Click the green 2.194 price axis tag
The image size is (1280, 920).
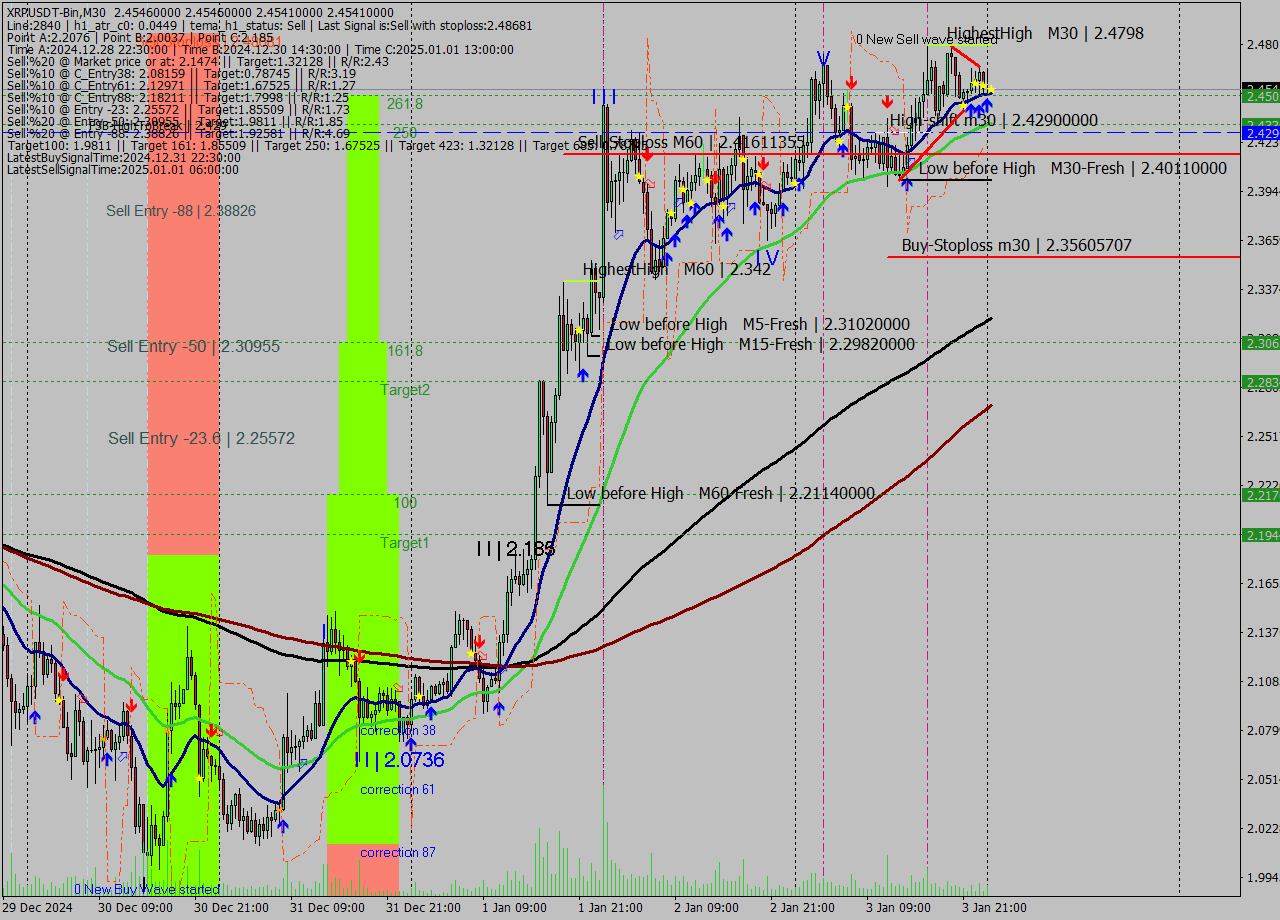(x=1260, y=535)
